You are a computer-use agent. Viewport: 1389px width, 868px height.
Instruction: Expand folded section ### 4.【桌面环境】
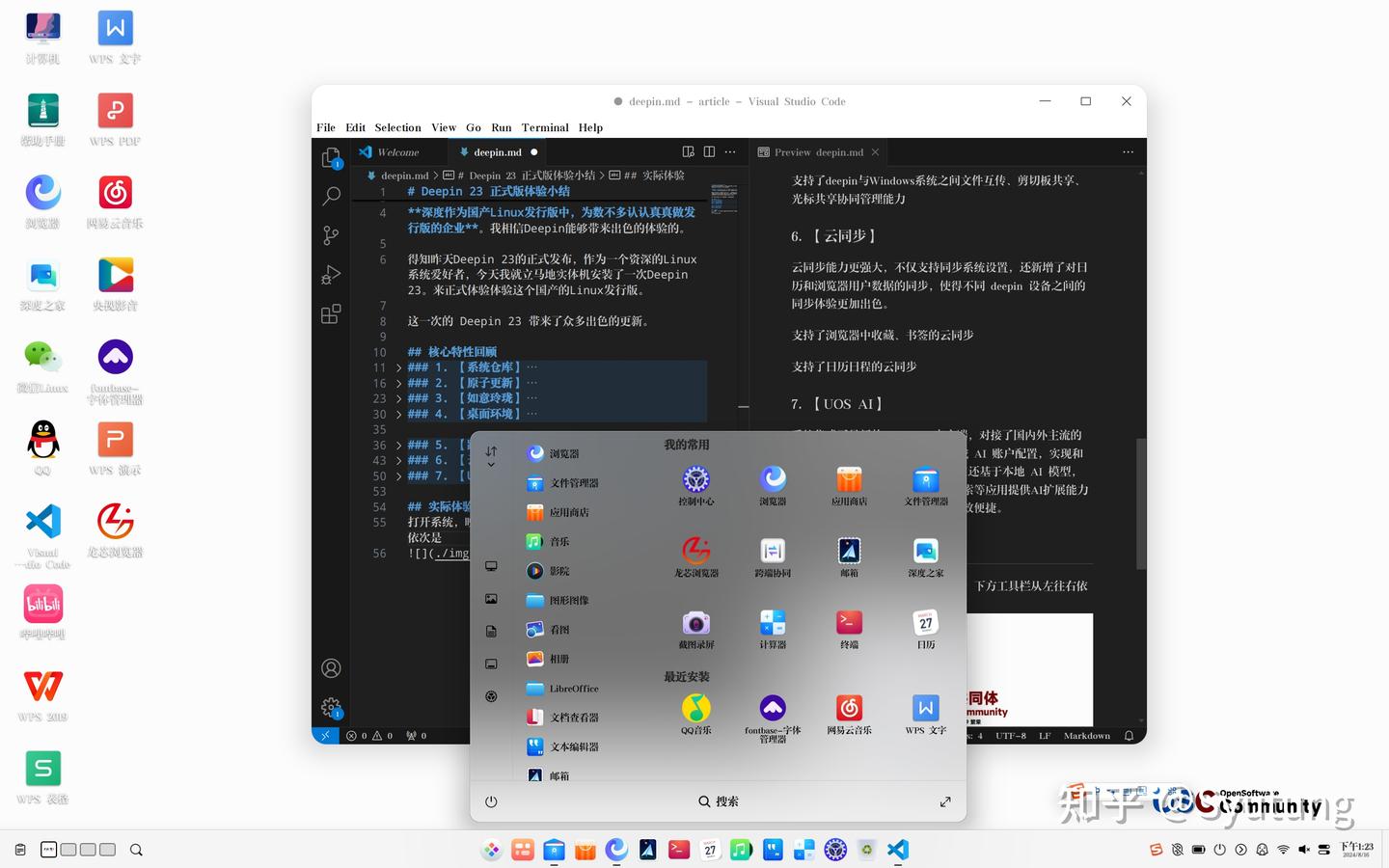pos(398,414)
